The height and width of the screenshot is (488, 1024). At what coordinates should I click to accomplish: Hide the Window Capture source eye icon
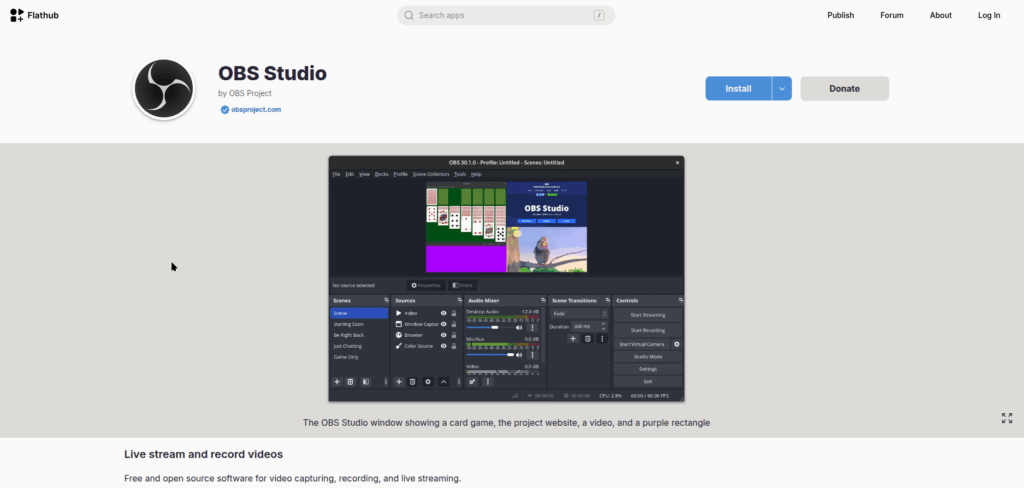point(443,324)
